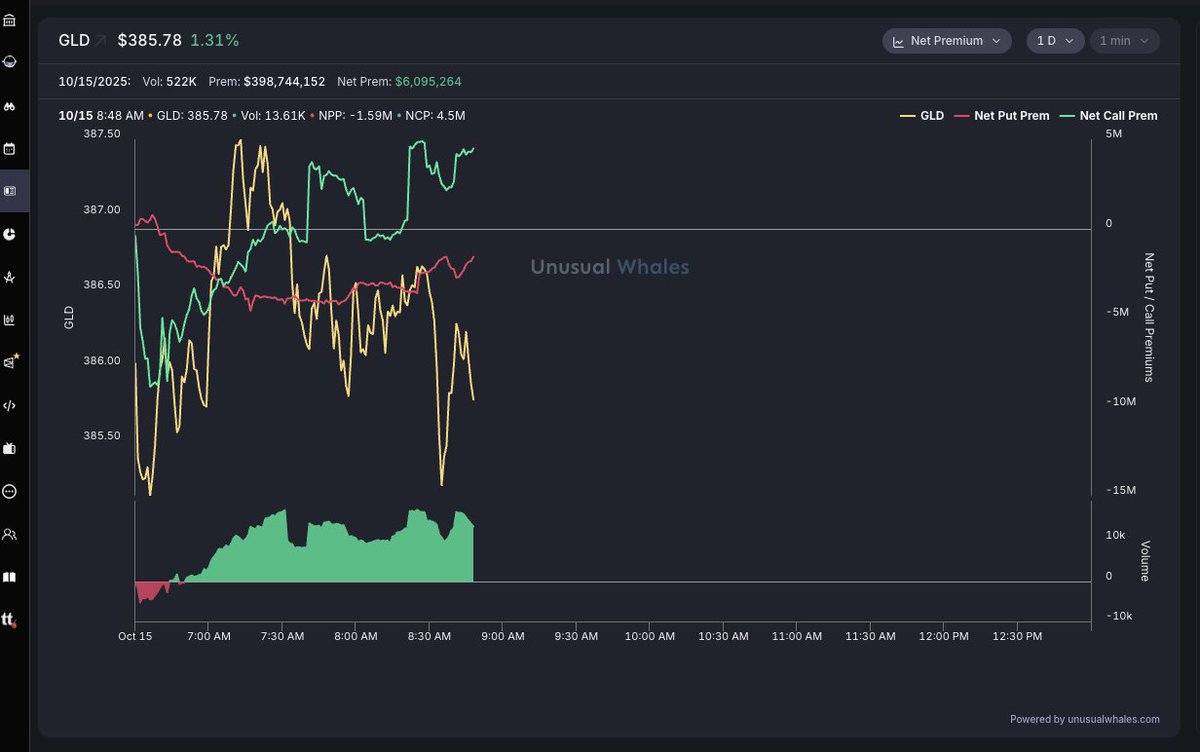Open the 1 min interval dropdown
The image size is (1200, 752).
(x=1124, y=41)
